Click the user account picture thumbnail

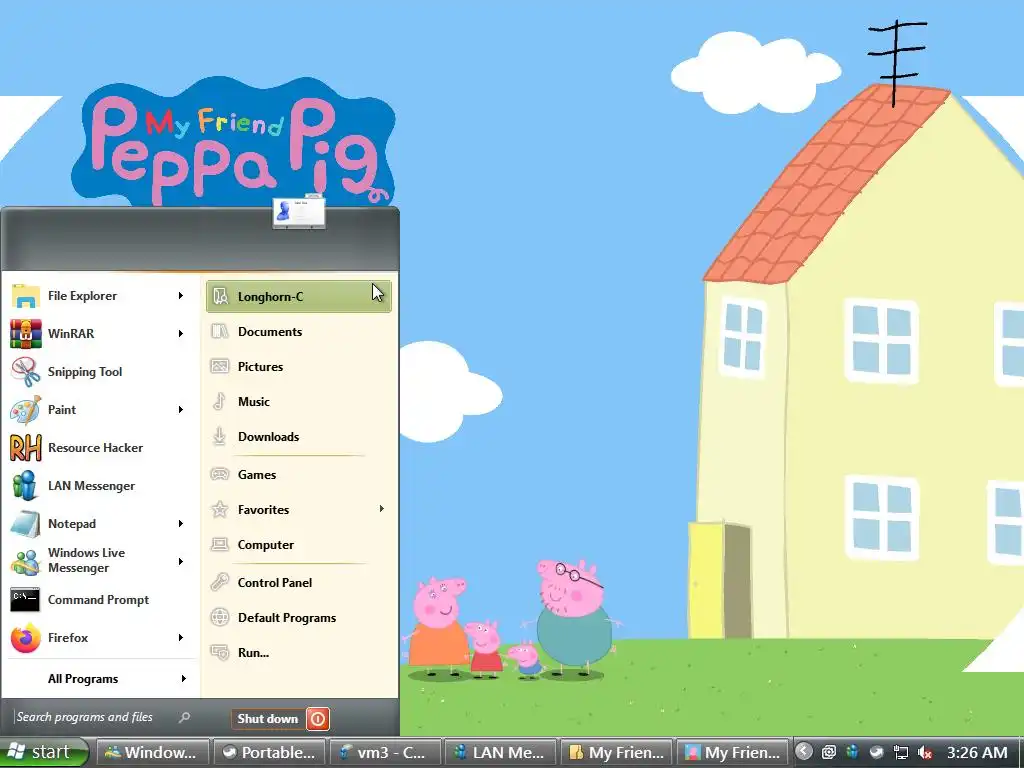point(299,212)
